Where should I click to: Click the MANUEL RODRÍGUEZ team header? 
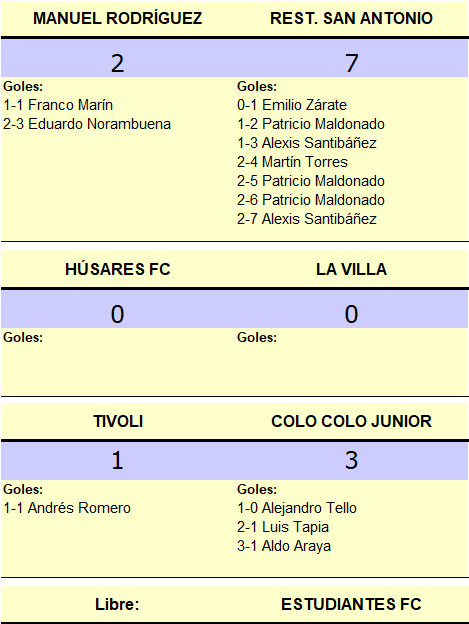tap(117, 18)
